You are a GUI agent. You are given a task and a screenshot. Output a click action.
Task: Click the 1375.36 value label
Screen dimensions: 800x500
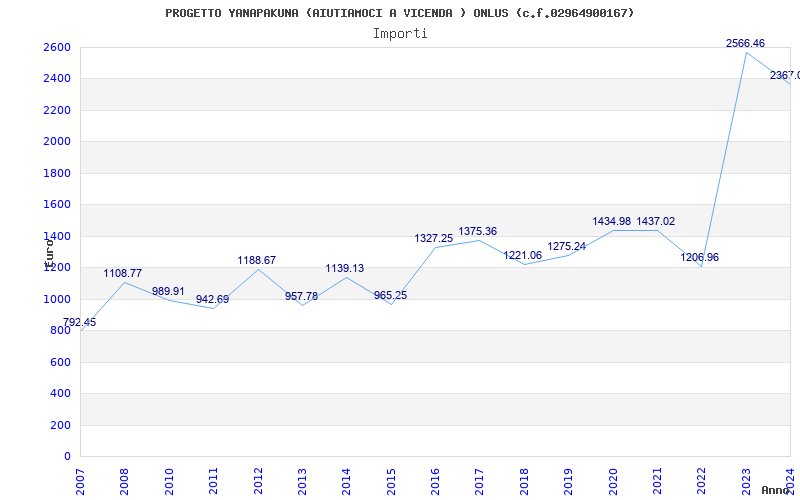point(478,231)
